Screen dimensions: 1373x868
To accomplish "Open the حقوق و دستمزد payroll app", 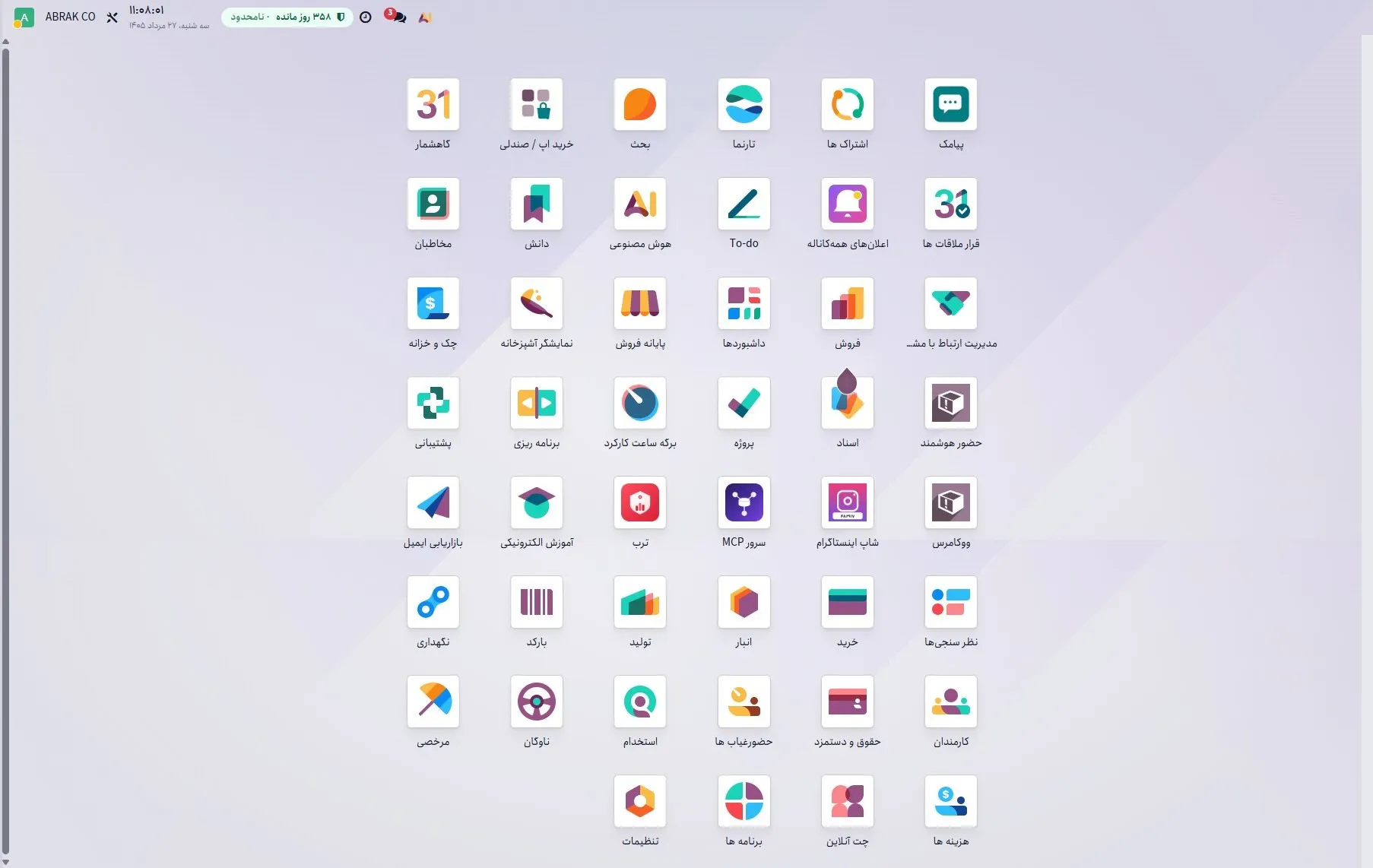I will point(848,702).
